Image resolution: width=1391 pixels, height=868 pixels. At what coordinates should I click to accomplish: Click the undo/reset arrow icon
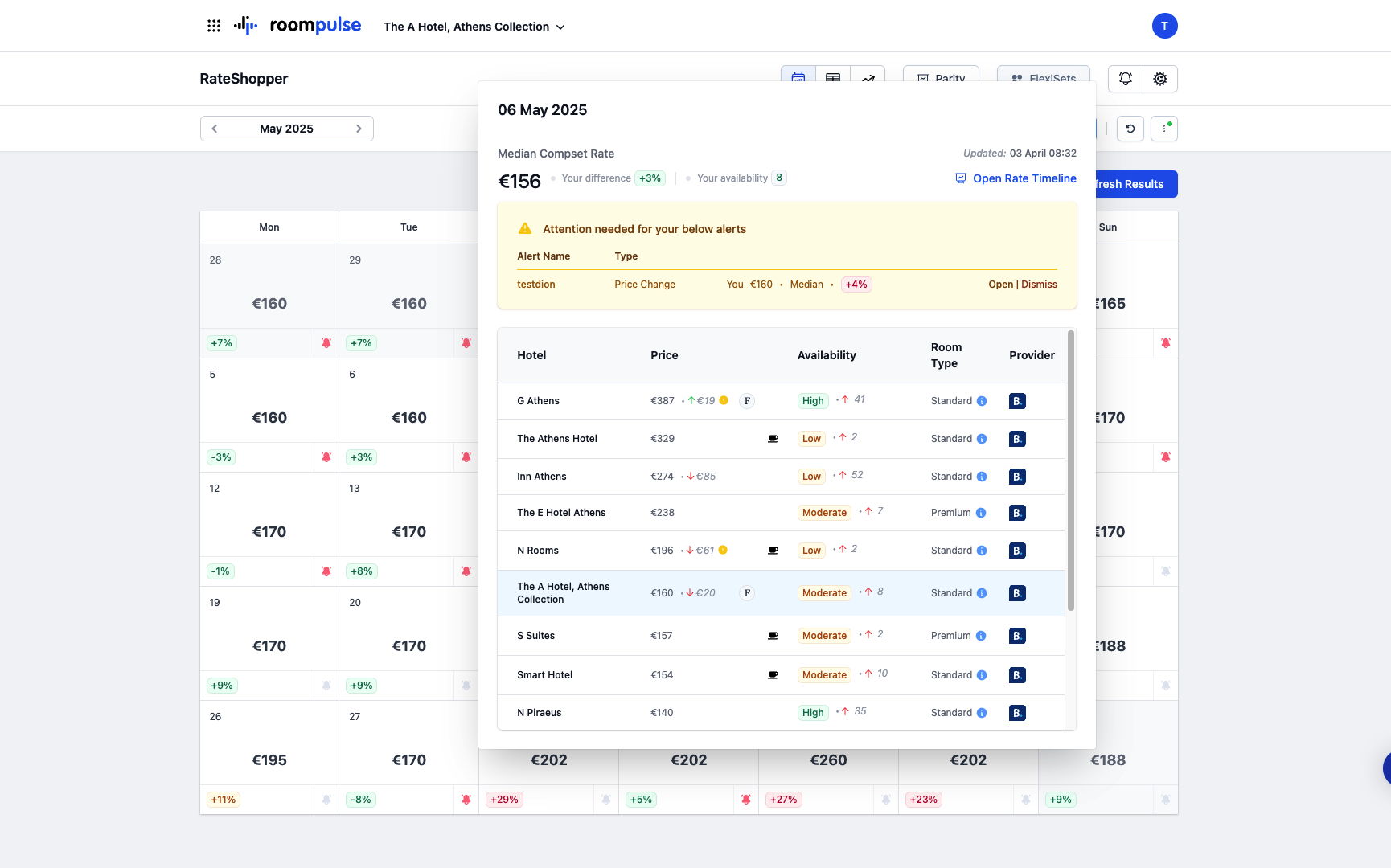pos(1130,129)
